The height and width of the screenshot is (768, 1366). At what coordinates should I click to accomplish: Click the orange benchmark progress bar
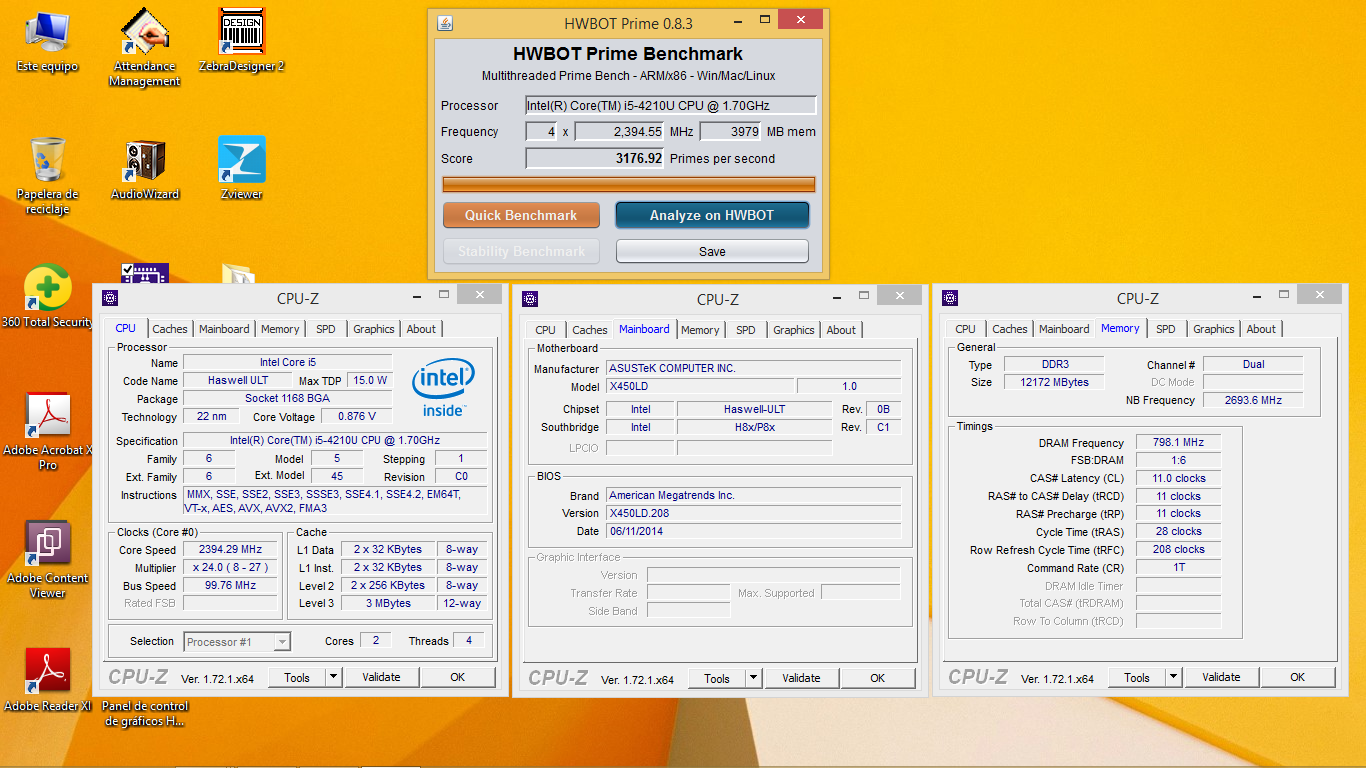tap(629, 184)
